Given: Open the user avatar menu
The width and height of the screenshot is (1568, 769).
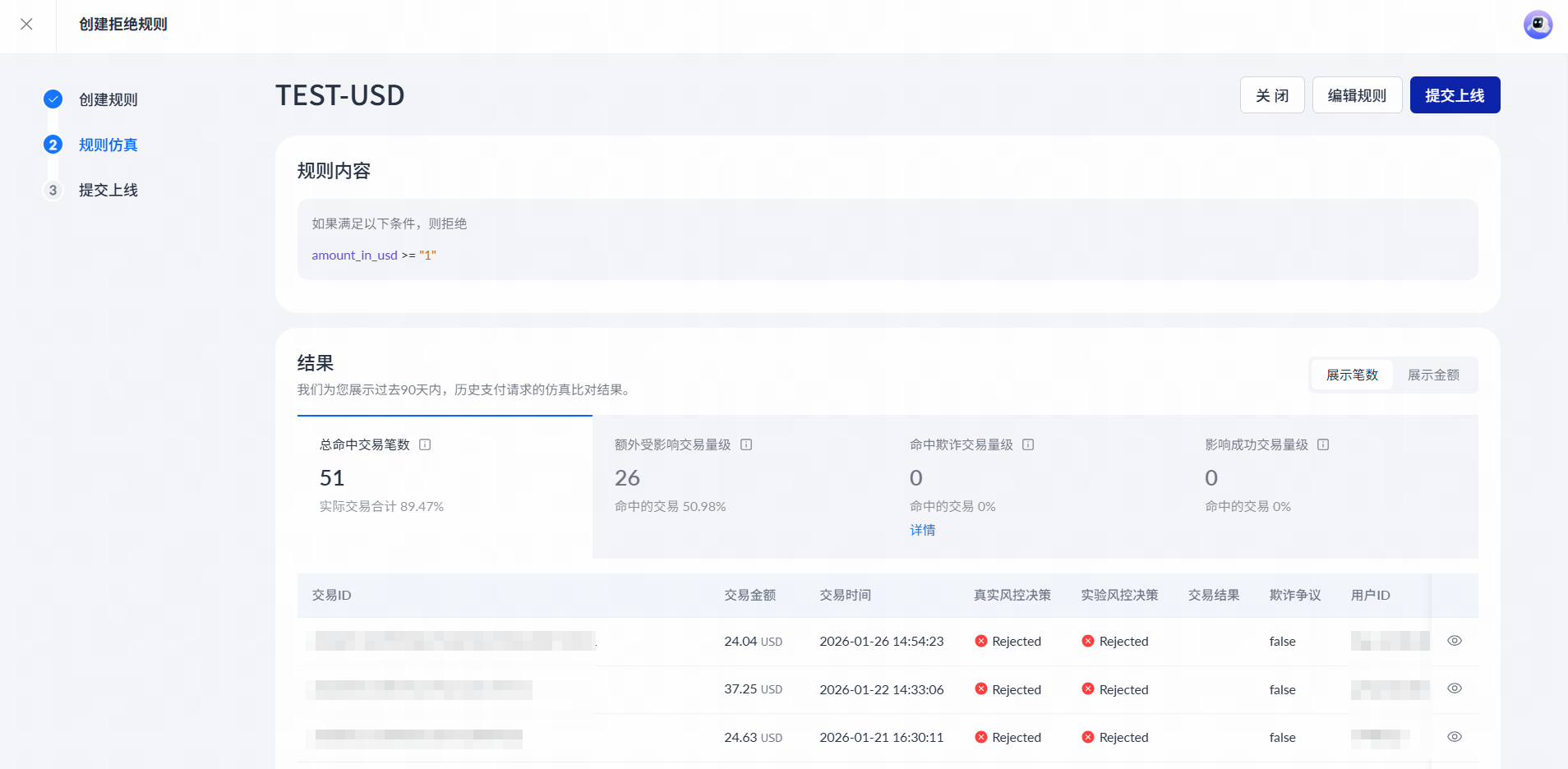Looking at the screenshot, I should [1538, 25].
